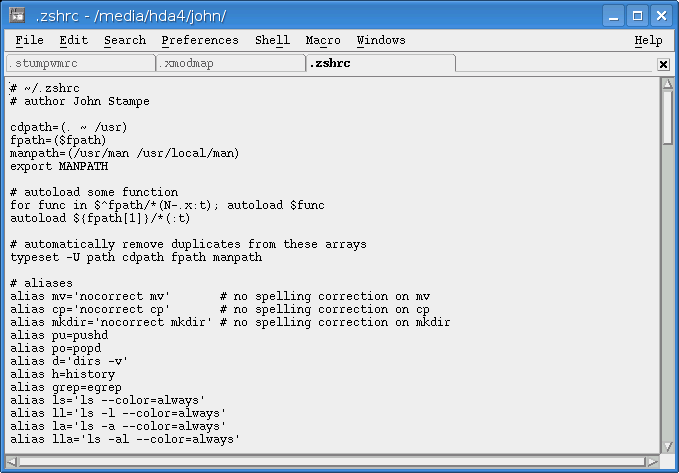Click the '# author John Stampe' line

(80, 101)
